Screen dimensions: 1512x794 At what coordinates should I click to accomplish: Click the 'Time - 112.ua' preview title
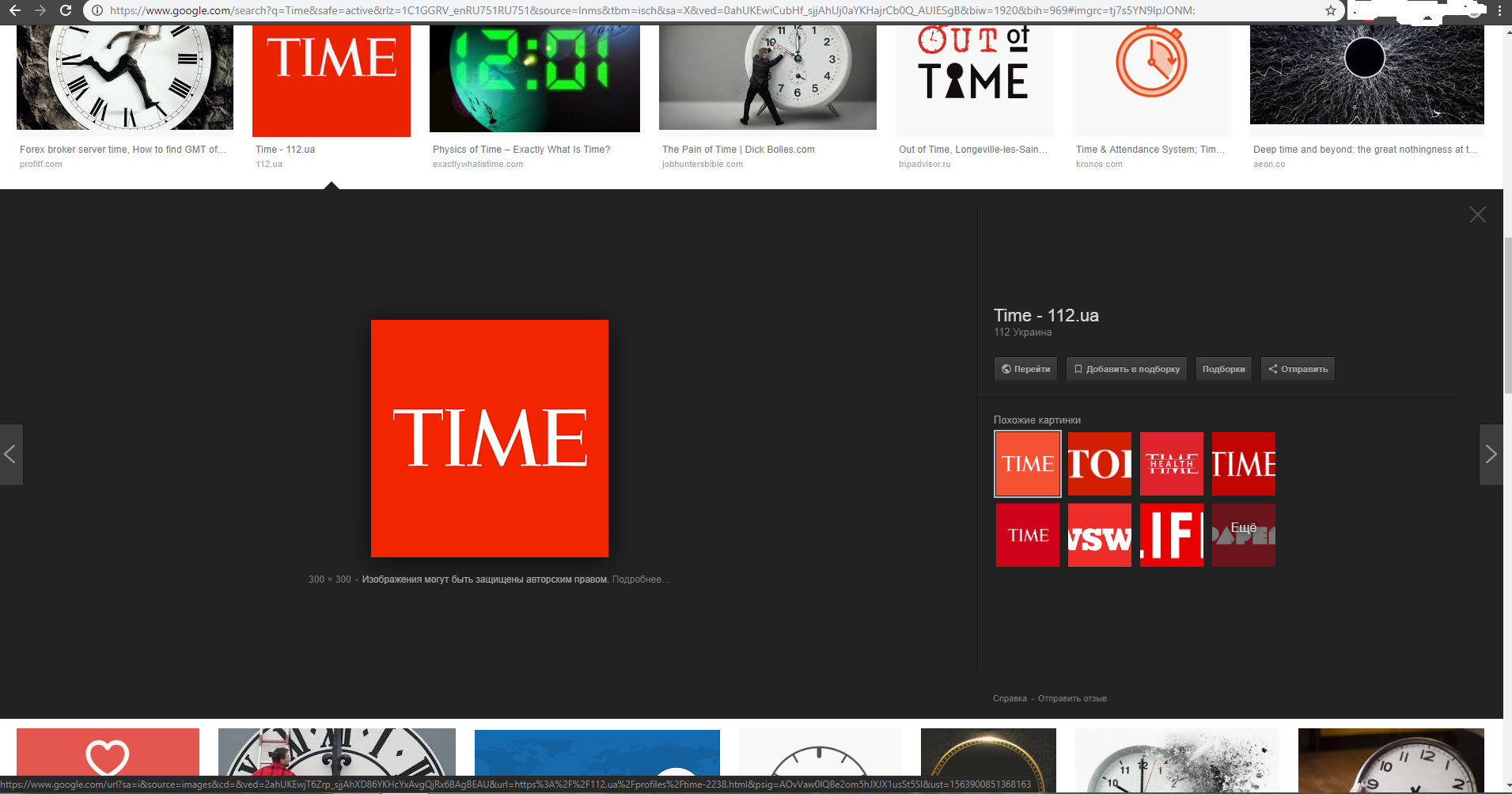[1046, 315]
